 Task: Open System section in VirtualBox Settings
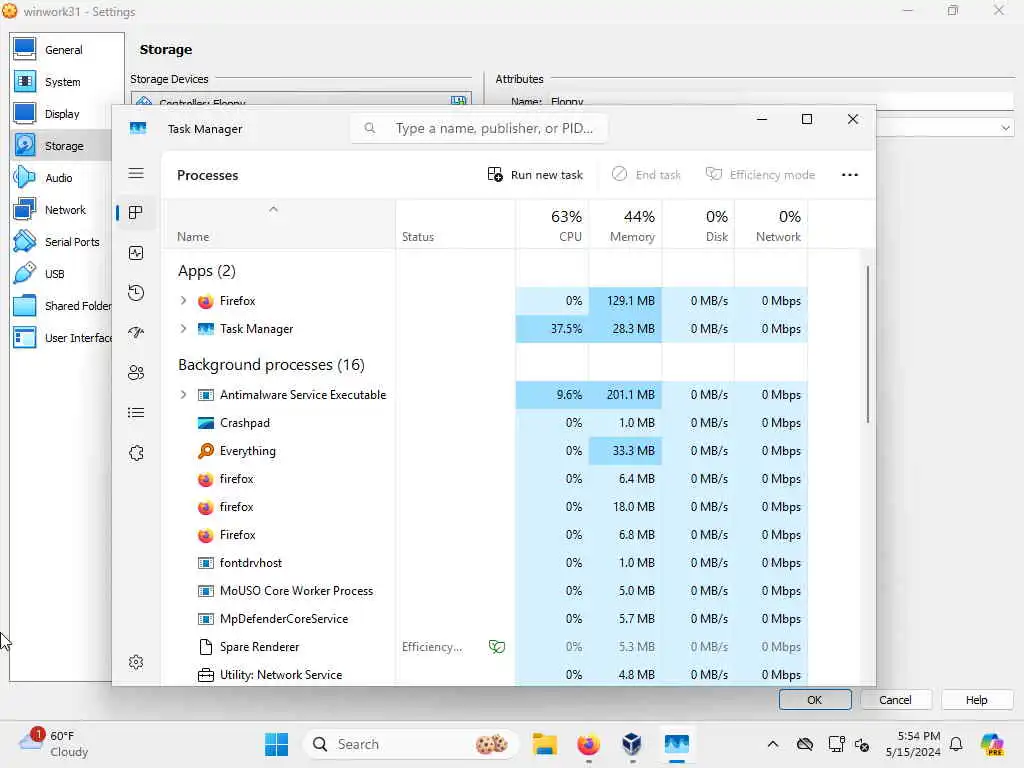click(61, 82)
